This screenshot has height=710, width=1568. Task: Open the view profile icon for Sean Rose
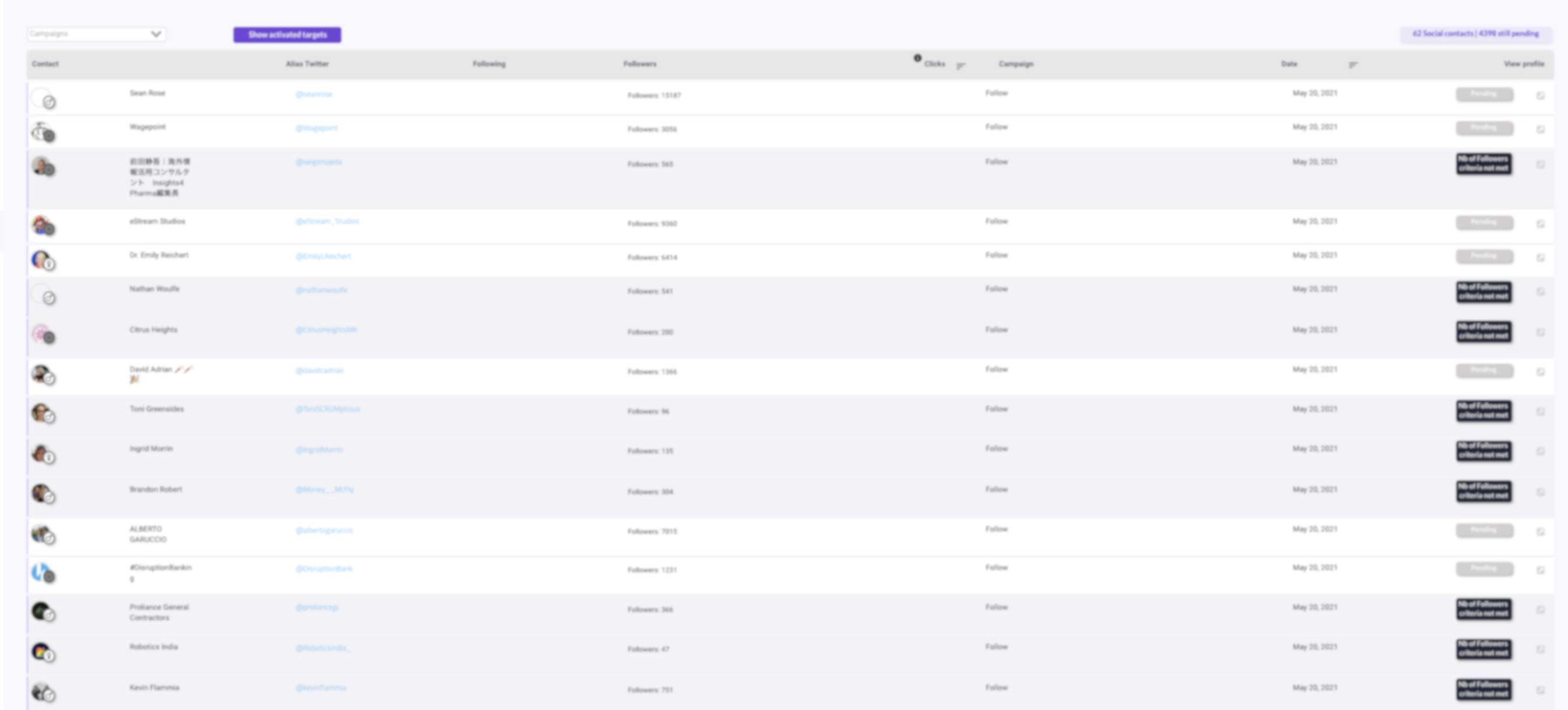click(x=1540, y=96)
